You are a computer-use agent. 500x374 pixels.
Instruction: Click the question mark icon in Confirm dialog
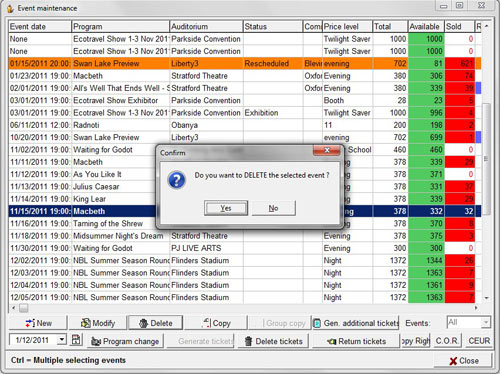pos(177,180)
